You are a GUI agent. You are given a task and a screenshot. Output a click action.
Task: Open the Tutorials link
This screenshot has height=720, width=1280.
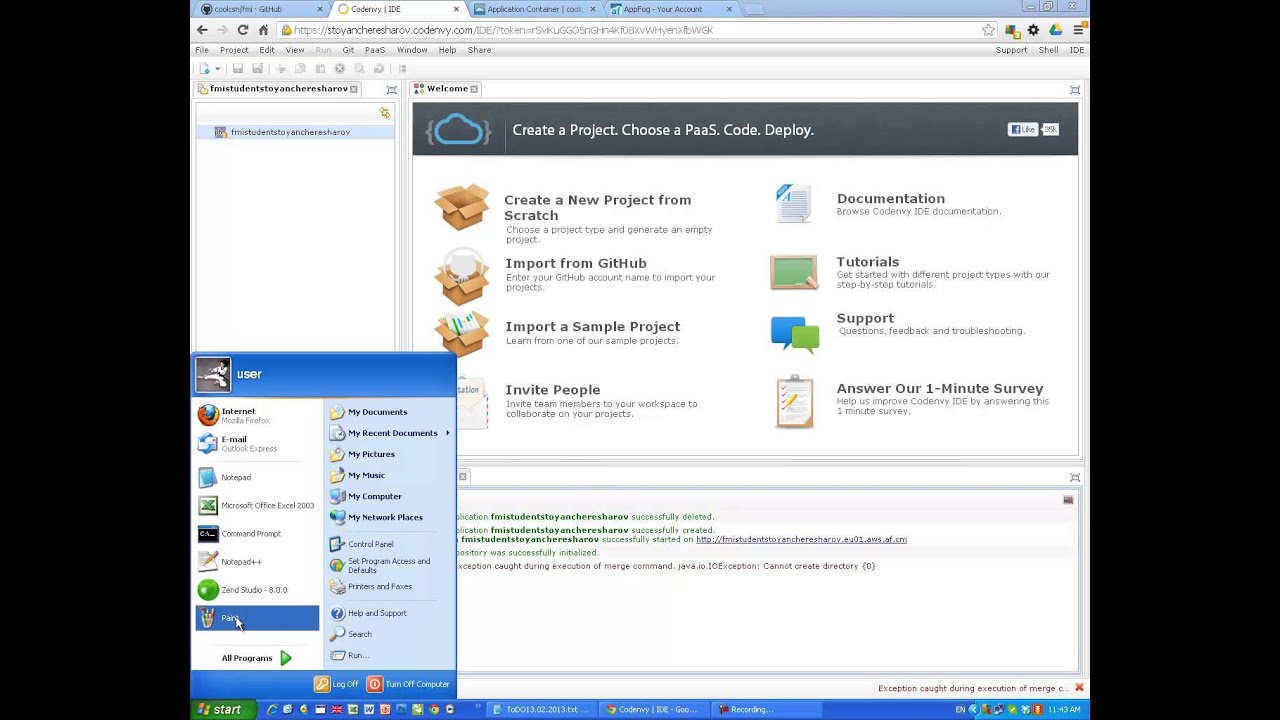pos(867,262)
